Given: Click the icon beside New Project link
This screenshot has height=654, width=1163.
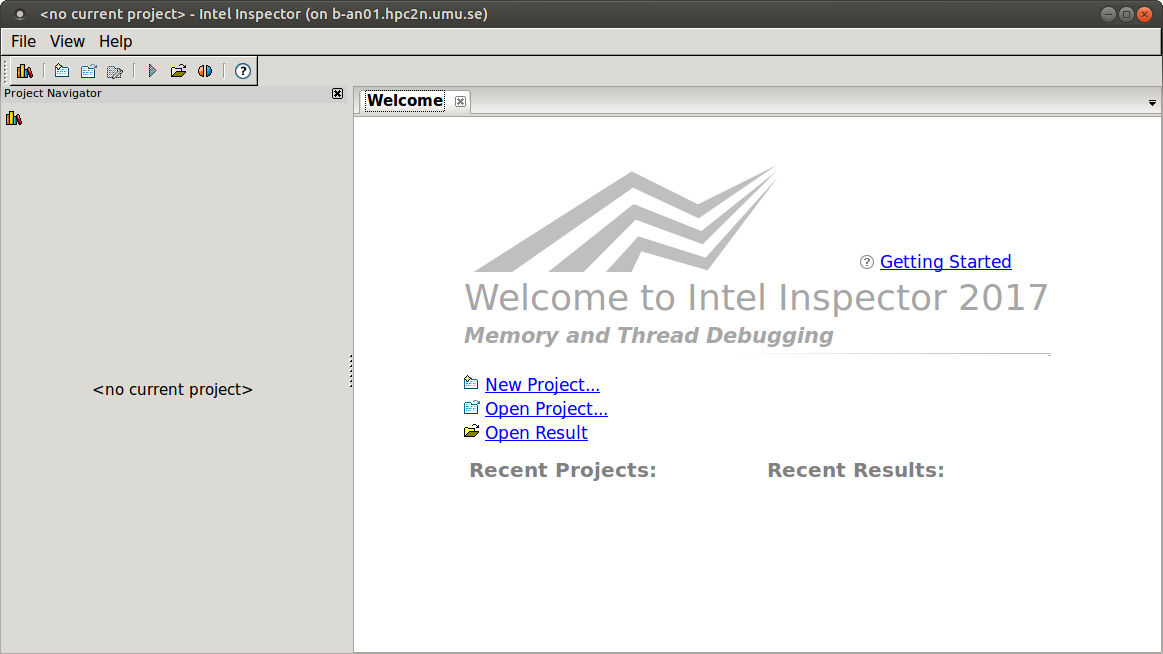Looking at the screenshot, I should click(471, 383).
